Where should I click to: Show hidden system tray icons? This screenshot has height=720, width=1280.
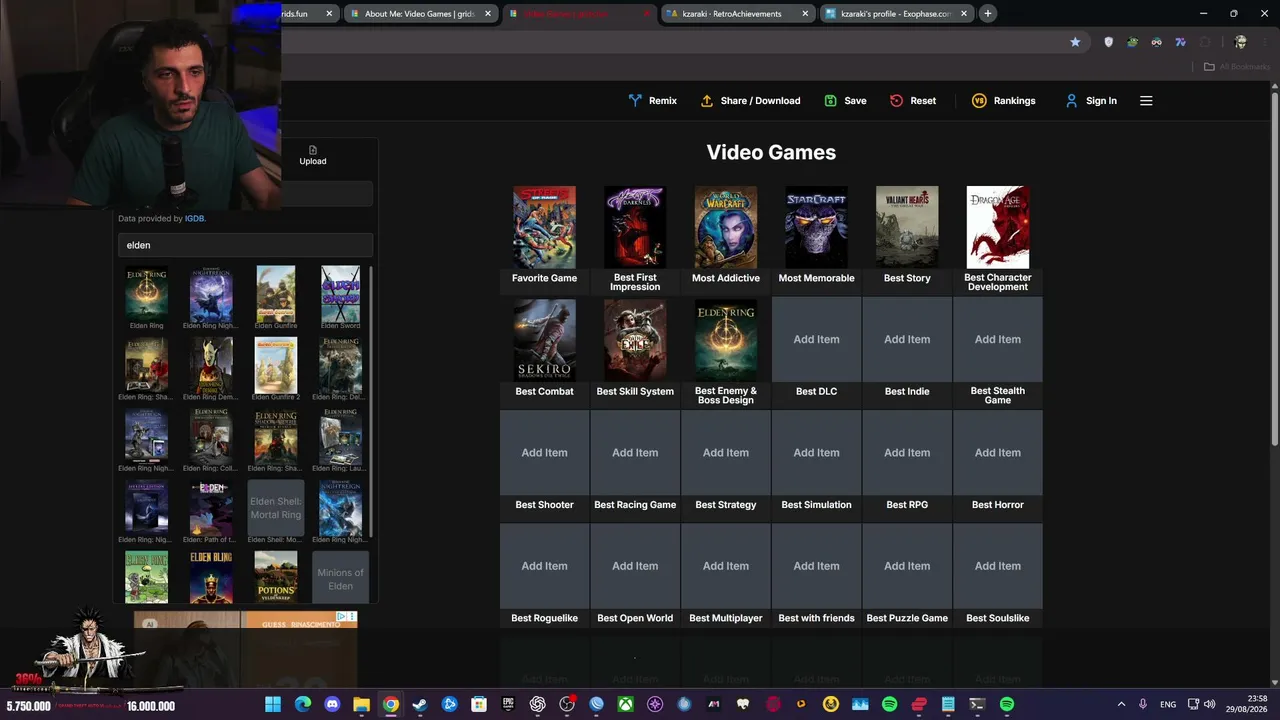[x=1121, y=704]
